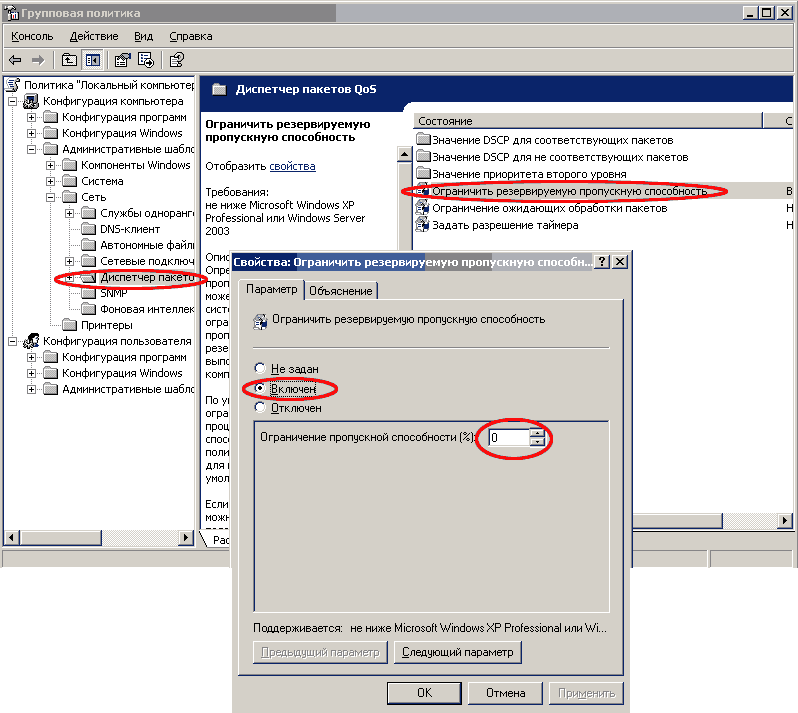Screen dimensions: 798x713
Task: Click the tree pane scroll-left arrow
Action: click(12, 537)
